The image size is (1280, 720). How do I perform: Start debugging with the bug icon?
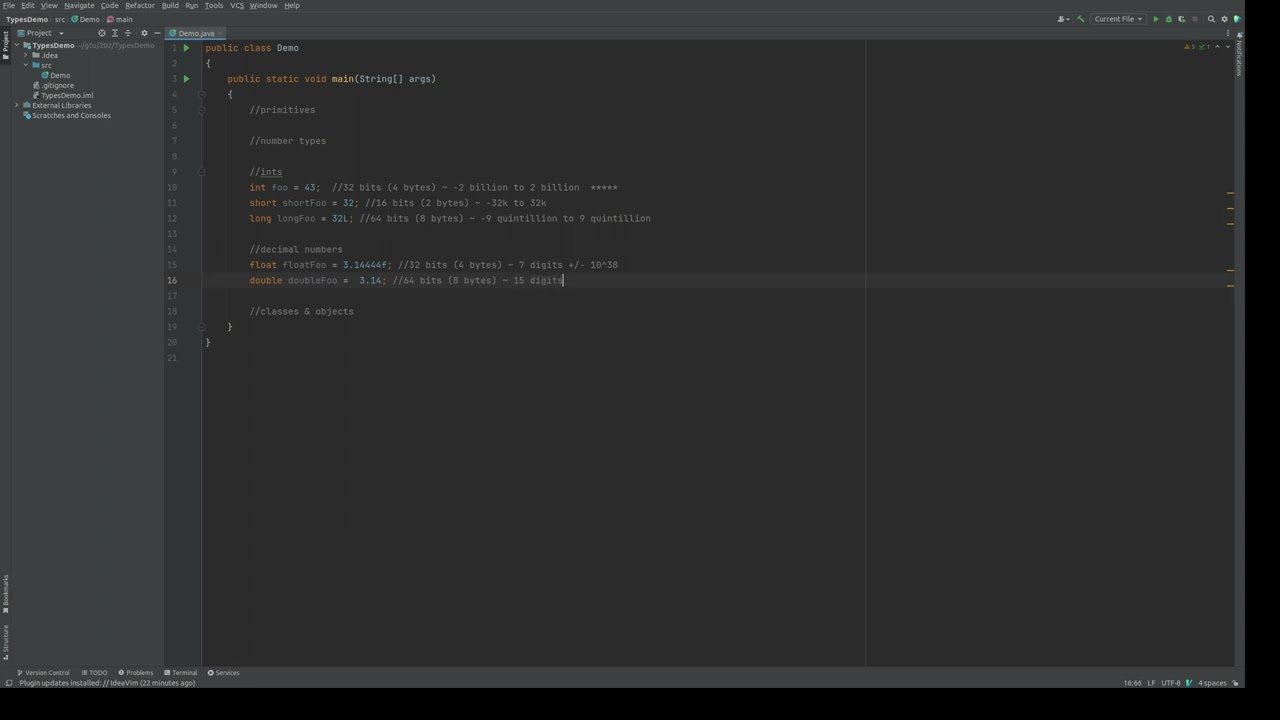1169,19
